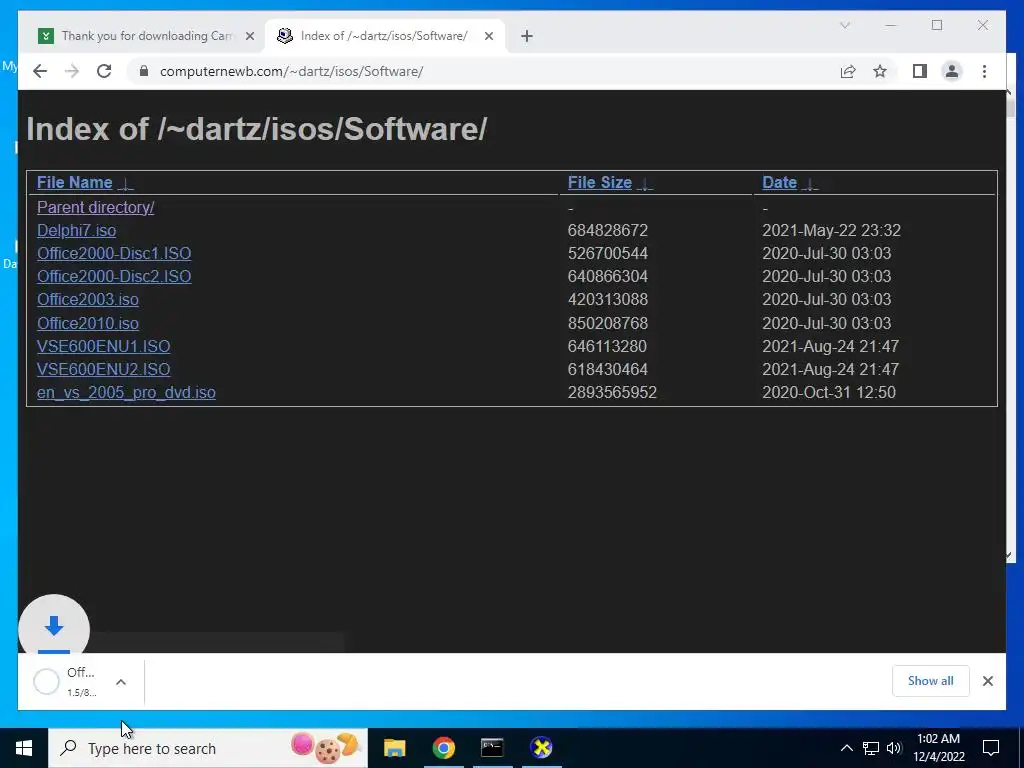Click File Name descending sort arrow
Viewport: 1024px width, 768px height.
125,184
